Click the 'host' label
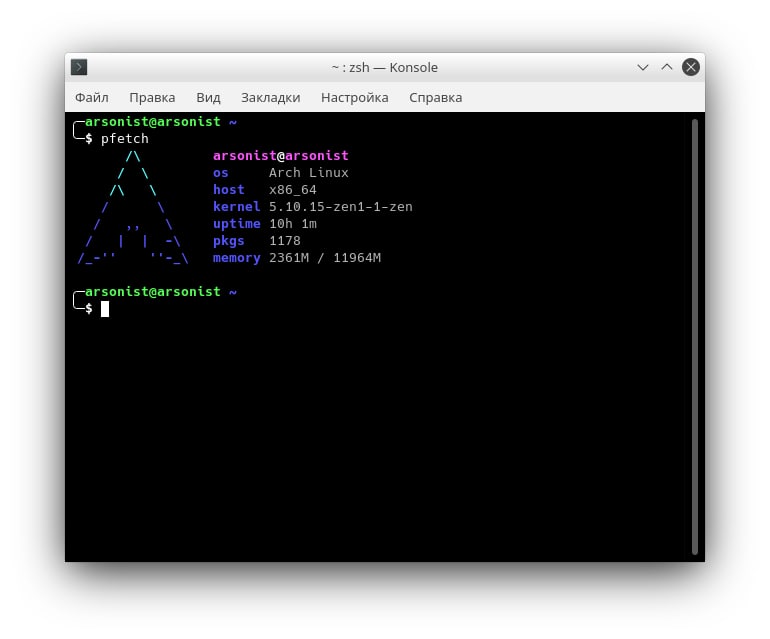 pos(228,190)
